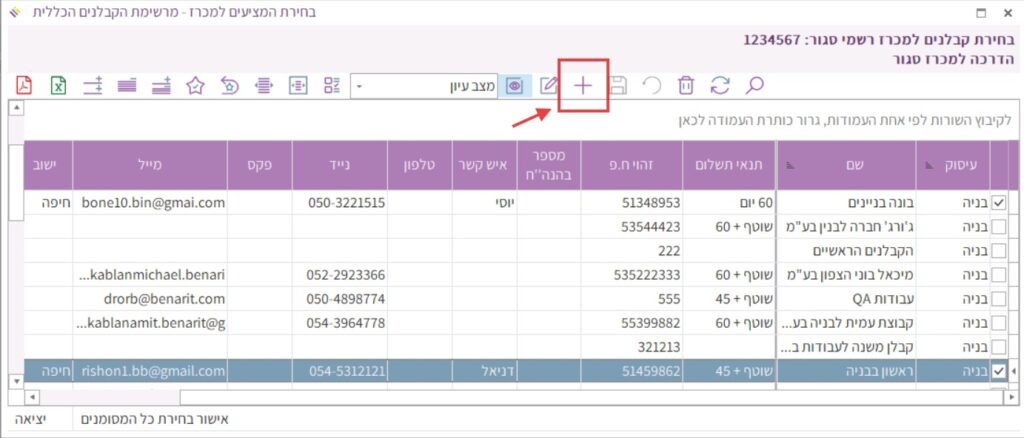Click the star favorites icon in toolbar

click(x=196, y=86)
